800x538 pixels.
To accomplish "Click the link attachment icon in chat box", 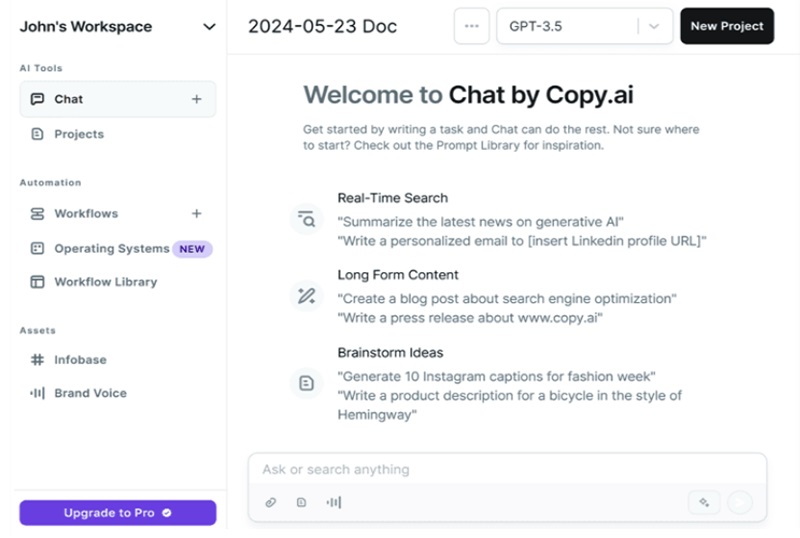I will (x=270, y=502).
